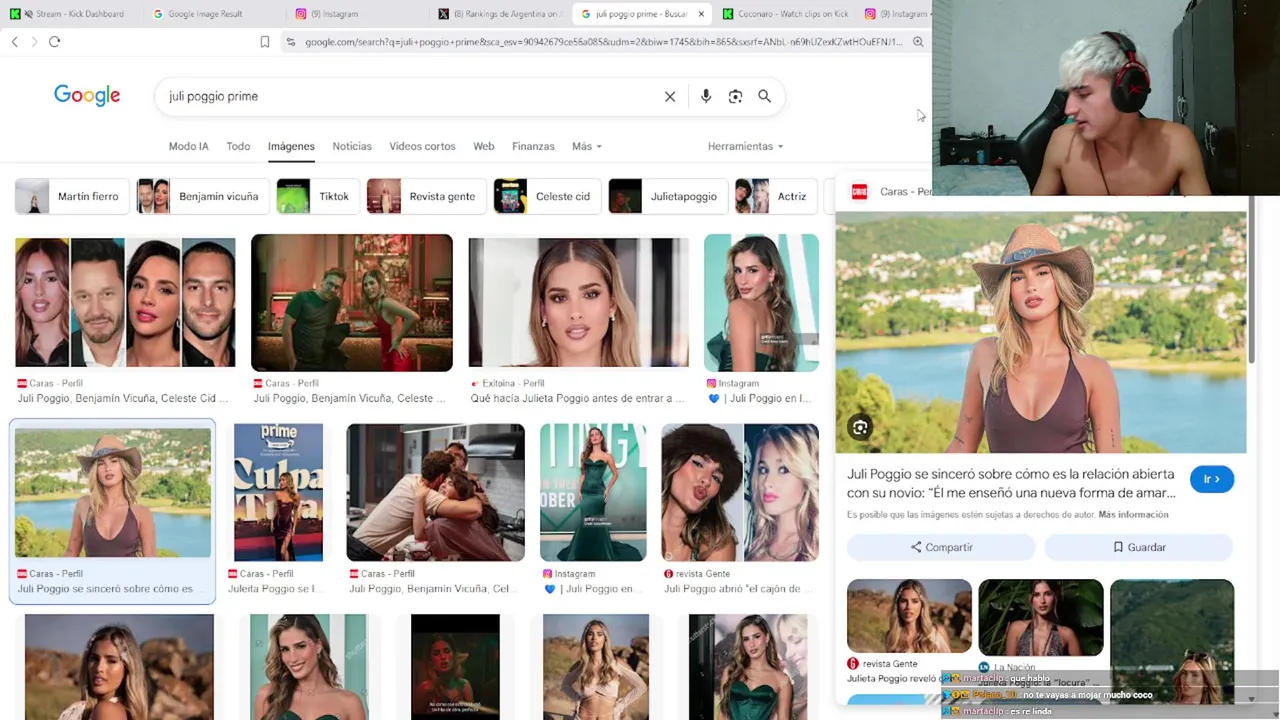The image size is (1280, 720).
Task: Switch to the Rankings de Argentina tab
Action: tap(500, 14)
